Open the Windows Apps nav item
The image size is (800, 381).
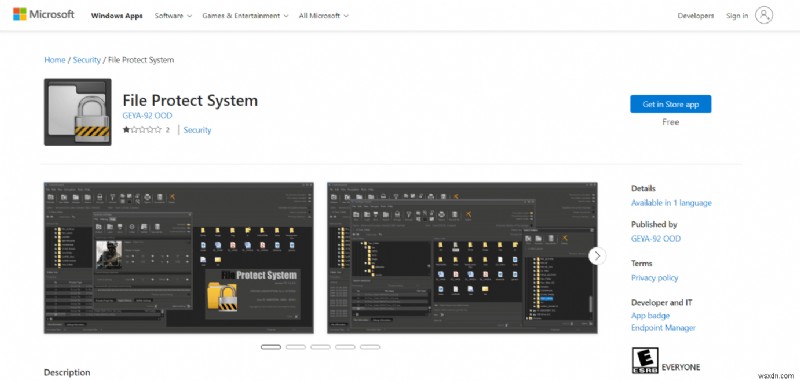(117, 16)
